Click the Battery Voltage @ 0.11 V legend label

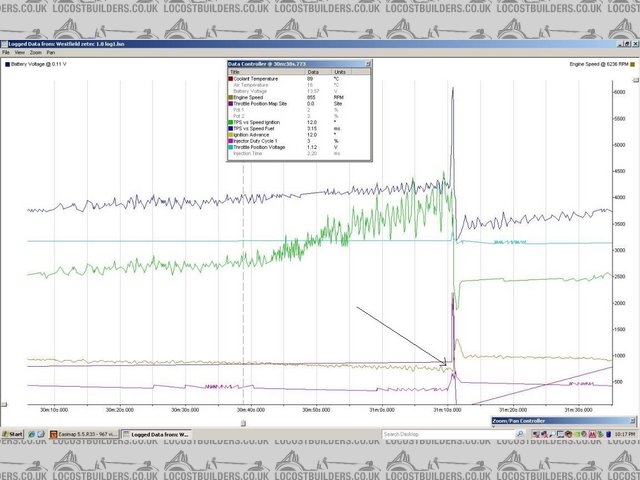tap(39, 64)
